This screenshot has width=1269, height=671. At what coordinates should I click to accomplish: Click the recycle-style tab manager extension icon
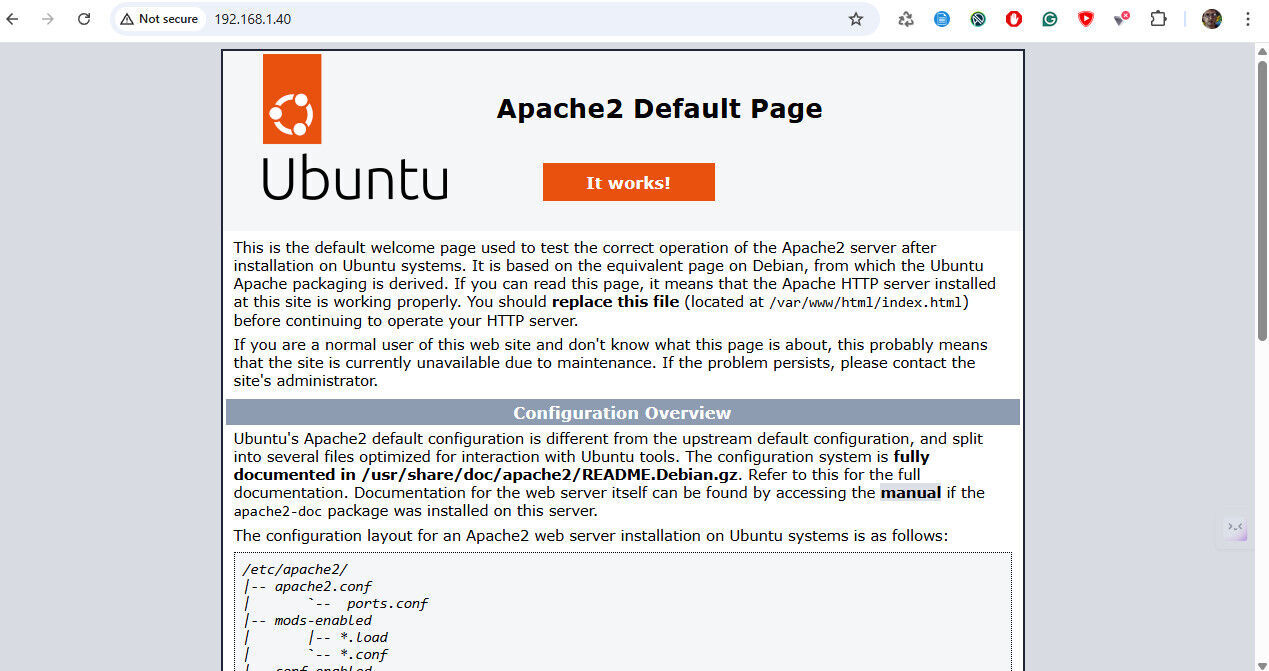point(906,19)
